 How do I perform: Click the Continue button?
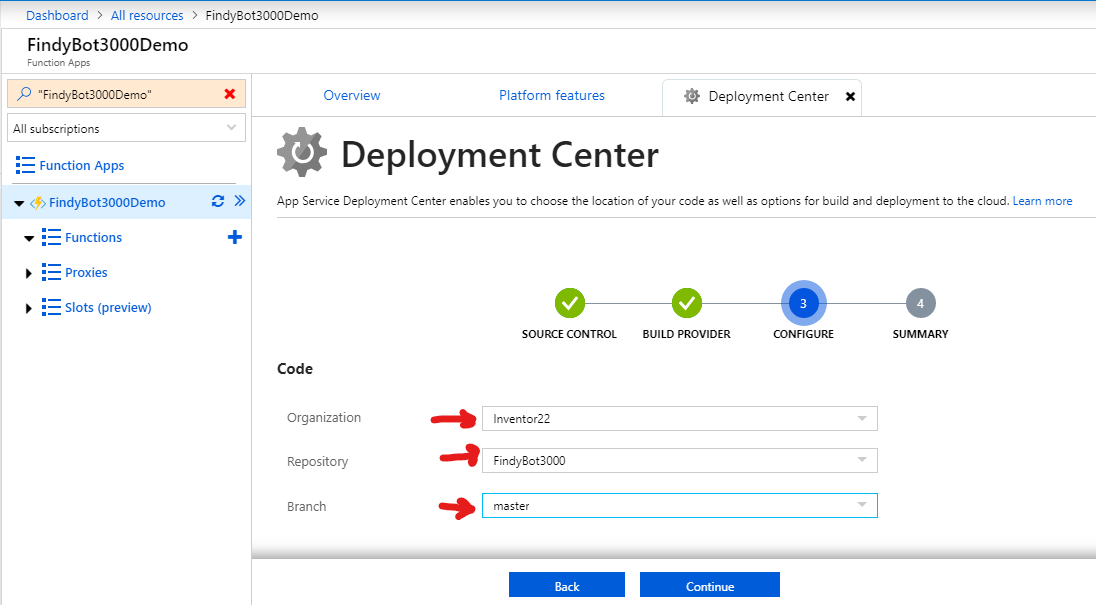tap(709, 585)
